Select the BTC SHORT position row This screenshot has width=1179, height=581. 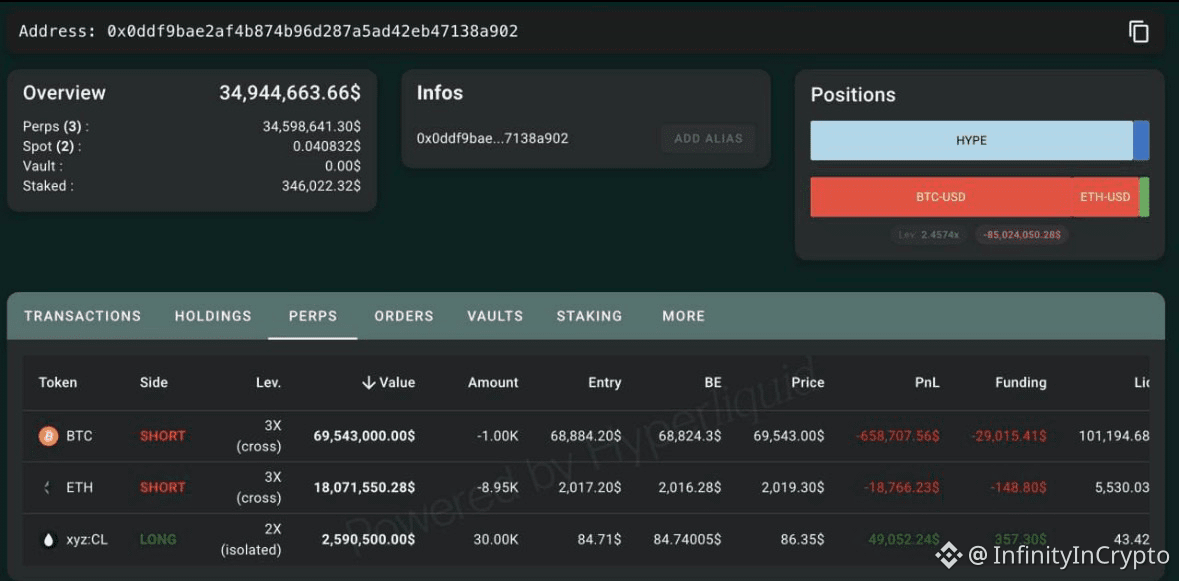pos(586,436)
